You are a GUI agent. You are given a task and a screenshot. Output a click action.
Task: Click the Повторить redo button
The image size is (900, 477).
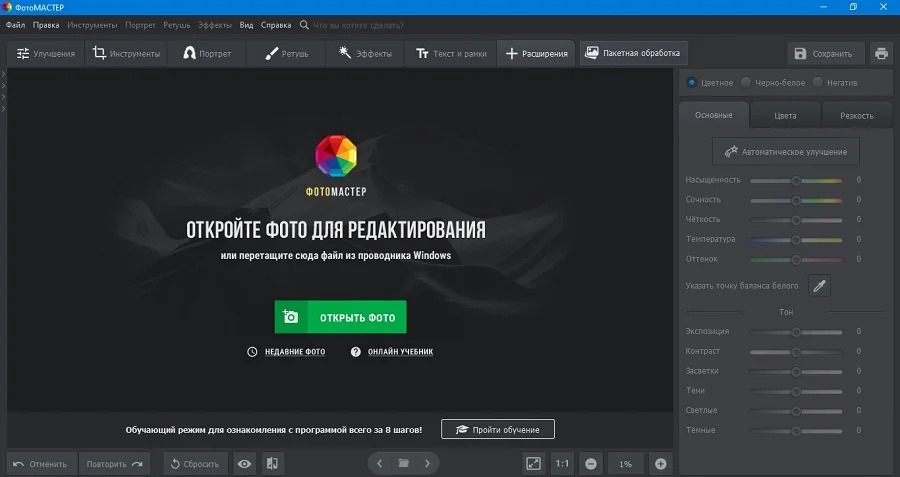coord(114,464)
